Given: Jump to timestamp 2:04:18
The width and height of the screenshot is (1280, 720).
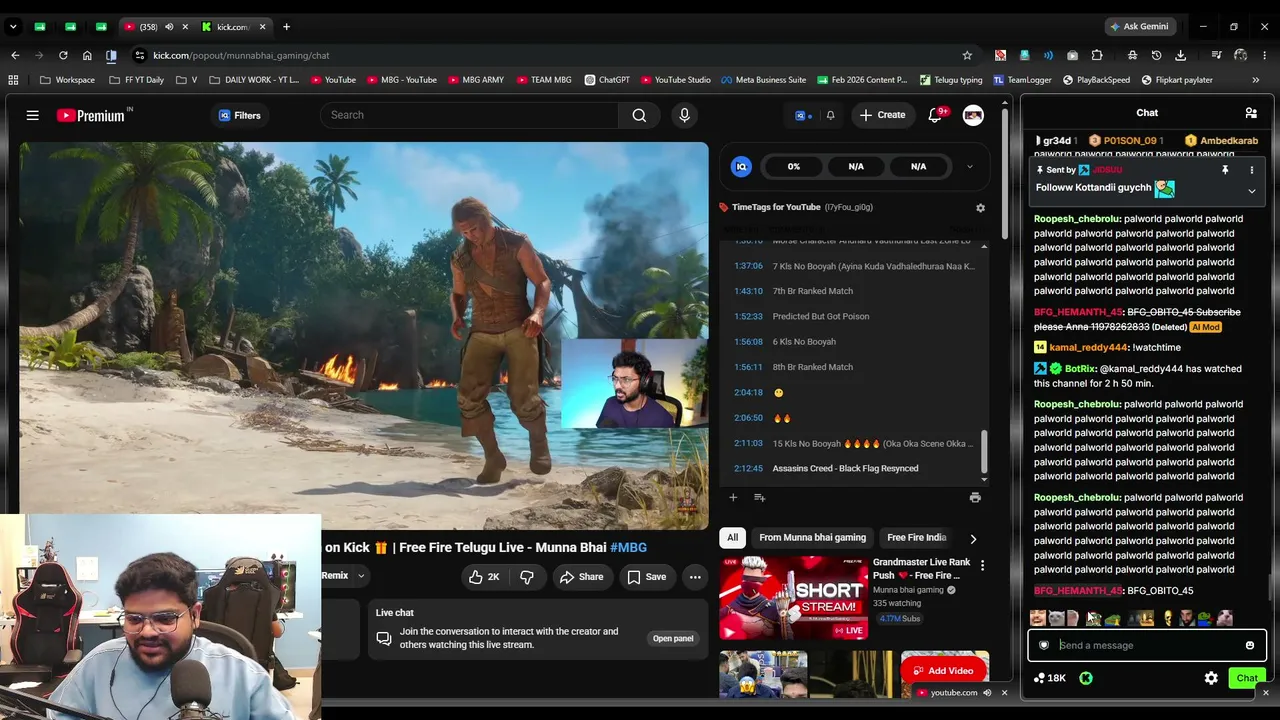Looking at the screenshot, I should (x=748, y=392).
